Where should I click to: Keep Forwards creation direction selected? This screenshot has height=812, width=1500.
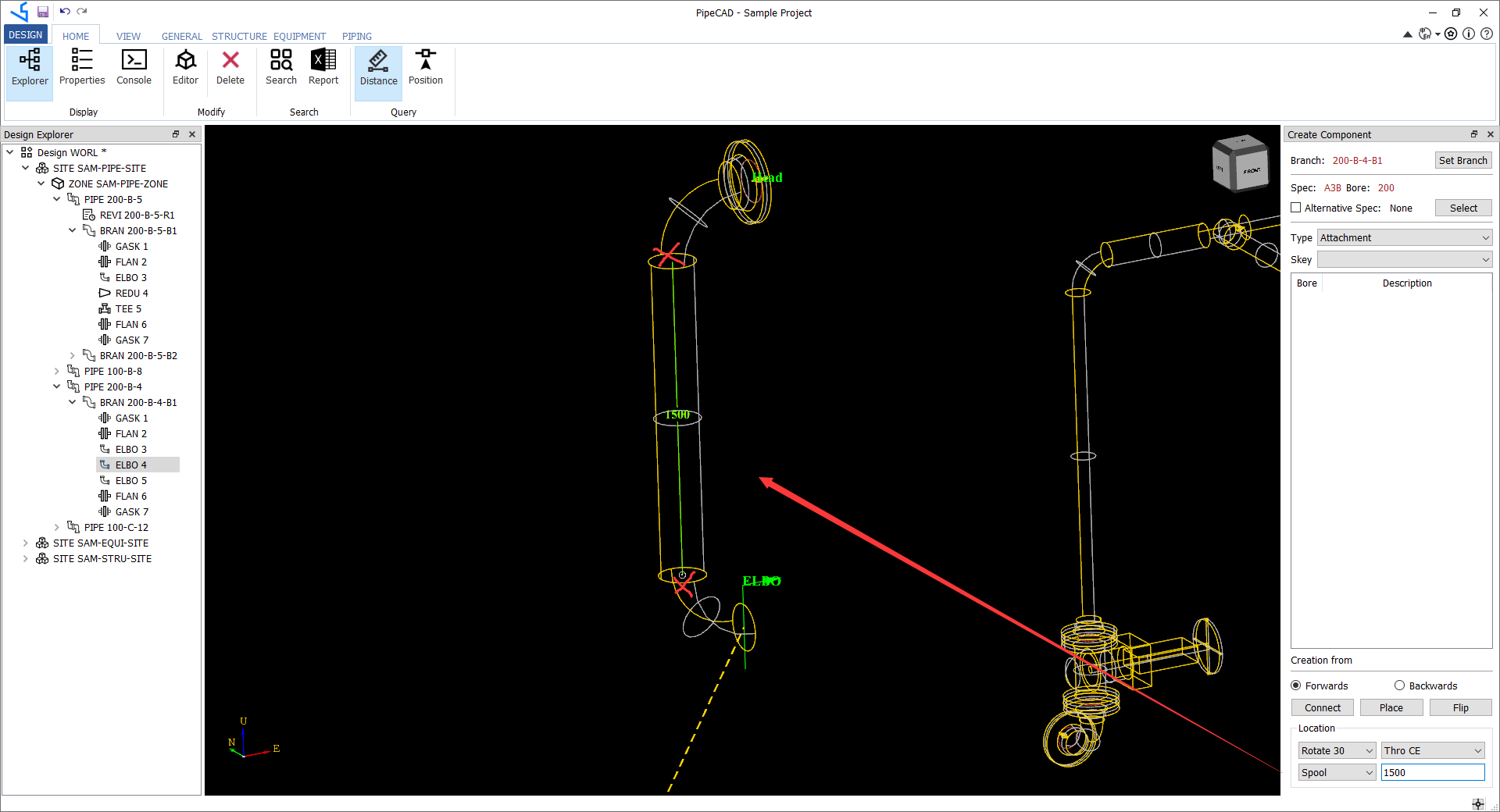[1295, 686]
